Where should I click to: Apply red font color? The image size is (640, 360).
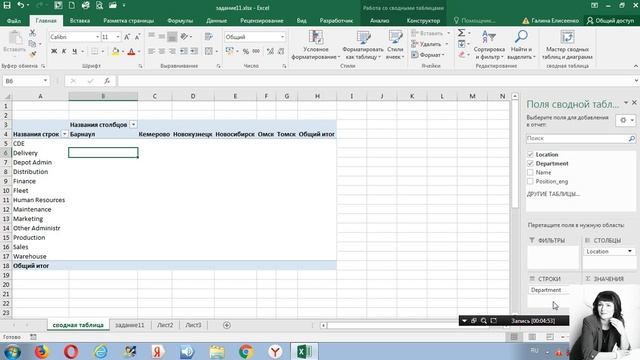point(131,51)
